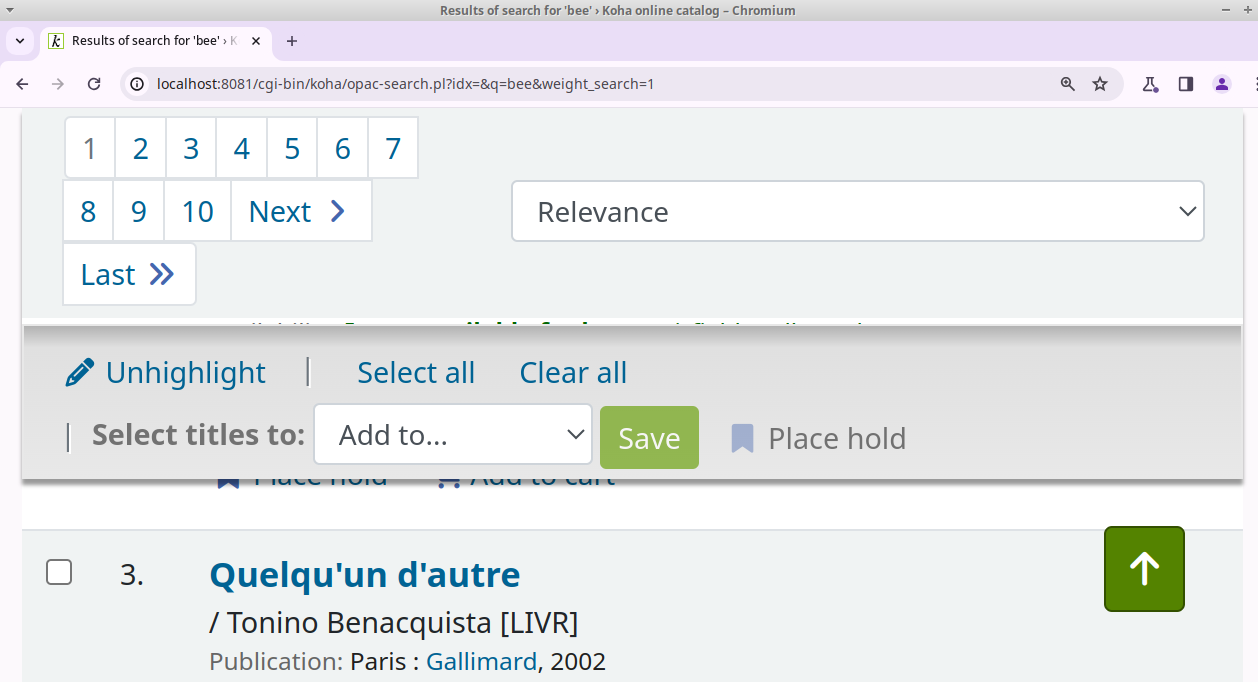Image resolution: width=1258 pixels, height=682 pixels.
Task: Click the Unhighlight pencil icon
Action: coord(79,372)
